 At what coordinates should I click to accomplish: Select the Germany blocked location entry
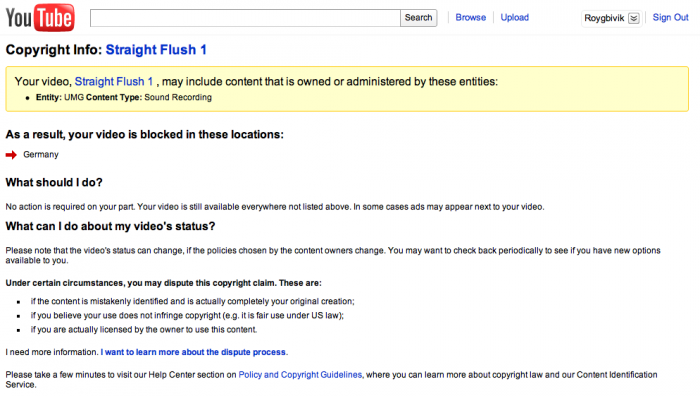tap(41, 154)
